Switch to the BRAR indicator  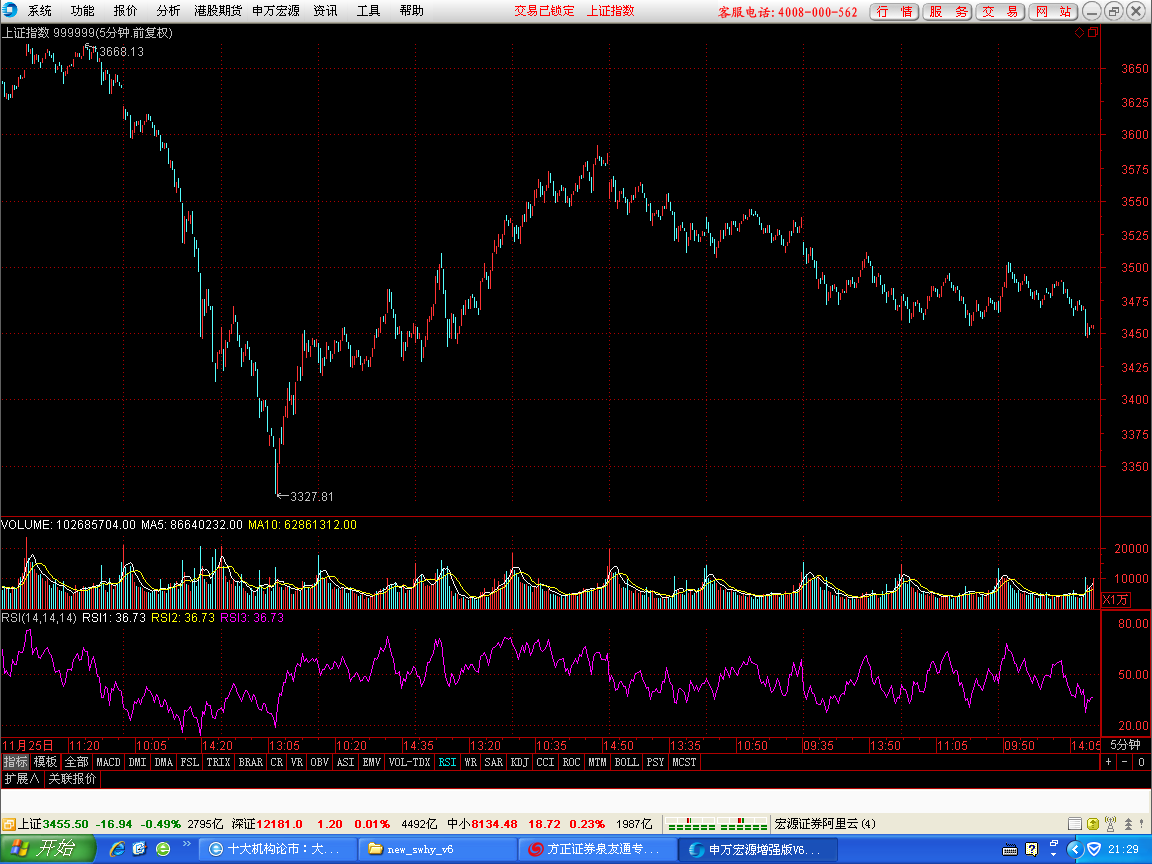(251, 762)
